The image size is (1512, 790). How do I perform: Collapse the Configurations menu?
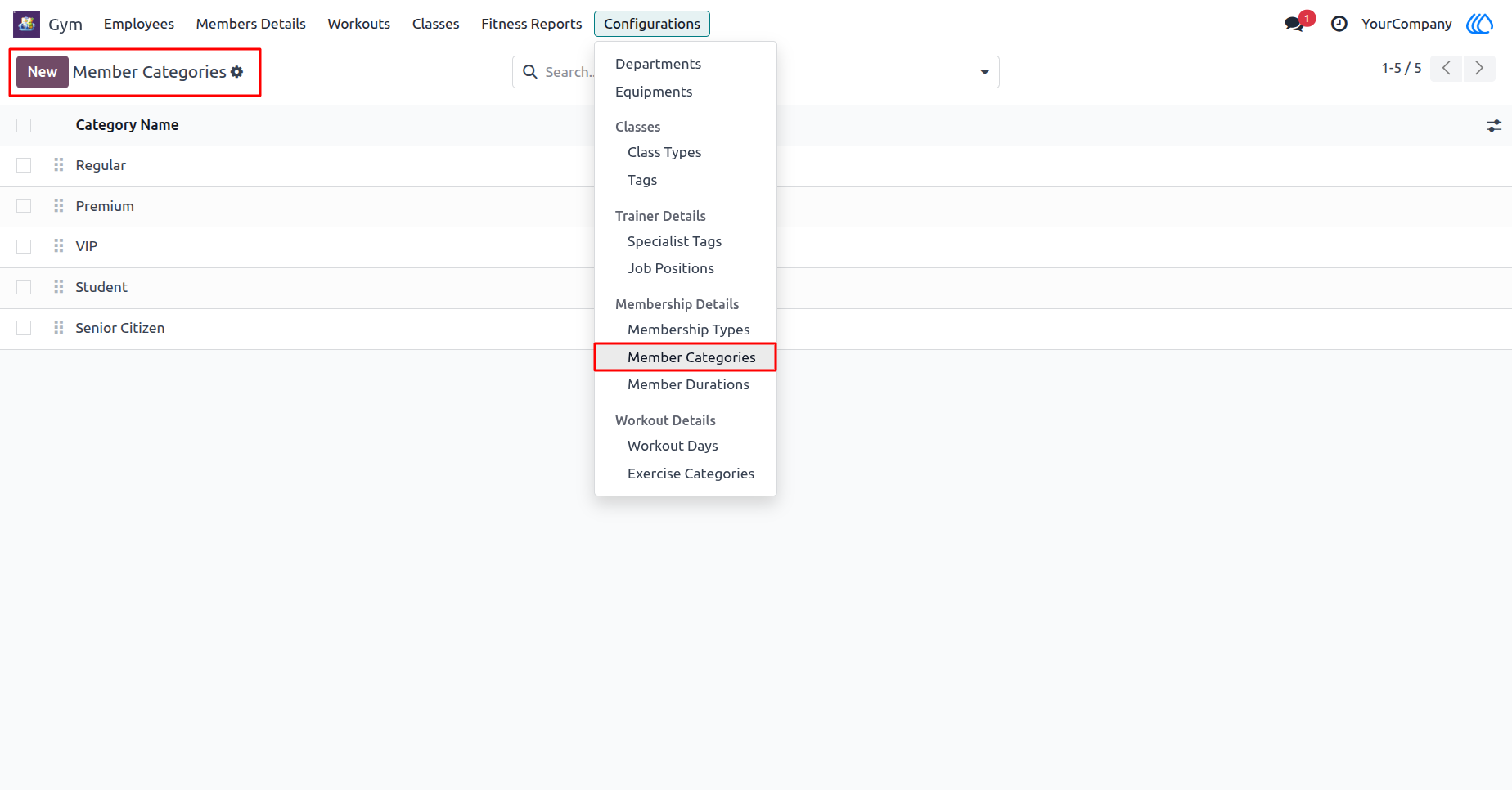pos(652,24)
